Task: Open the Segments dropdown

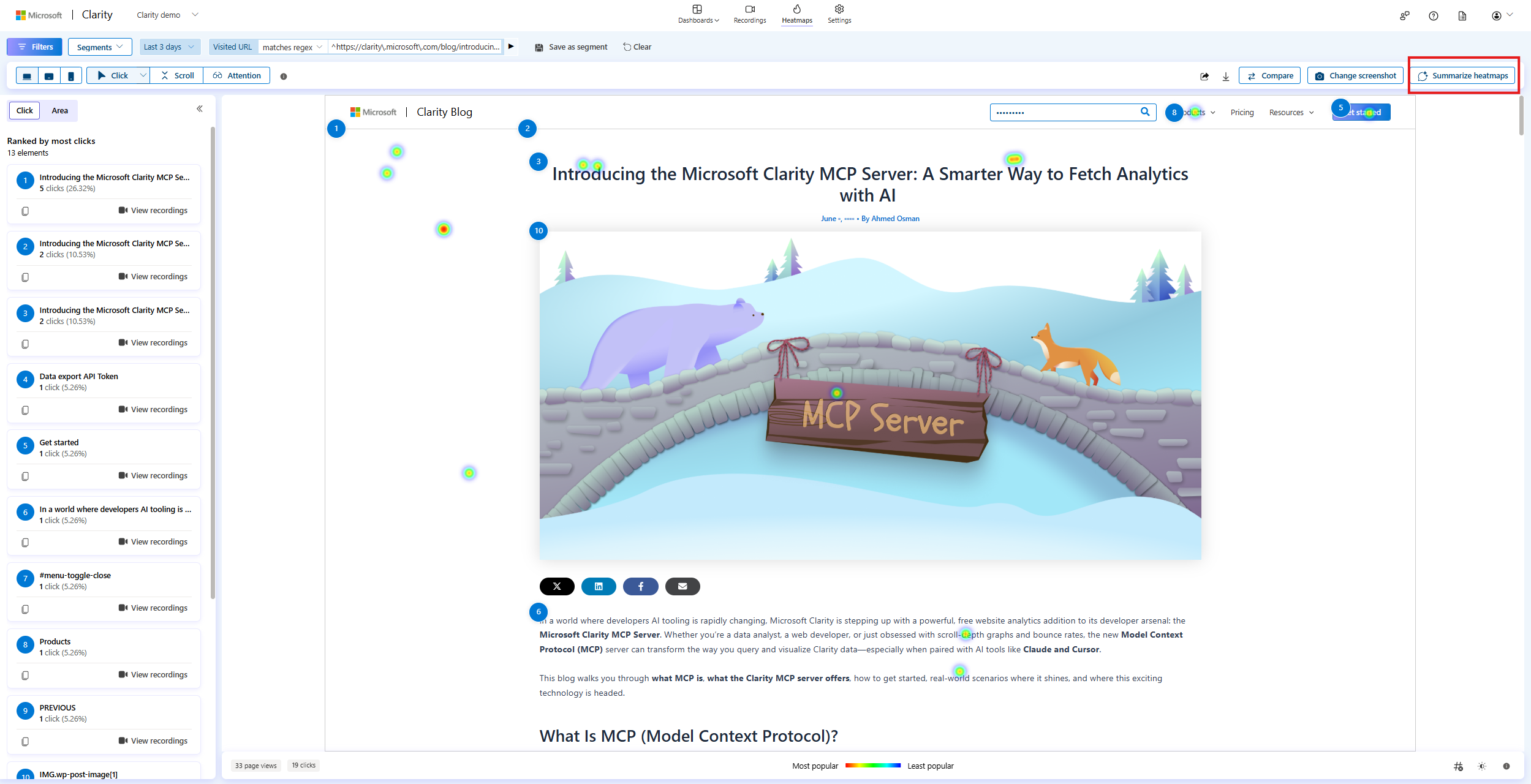Action: click(x=100, y=47)
